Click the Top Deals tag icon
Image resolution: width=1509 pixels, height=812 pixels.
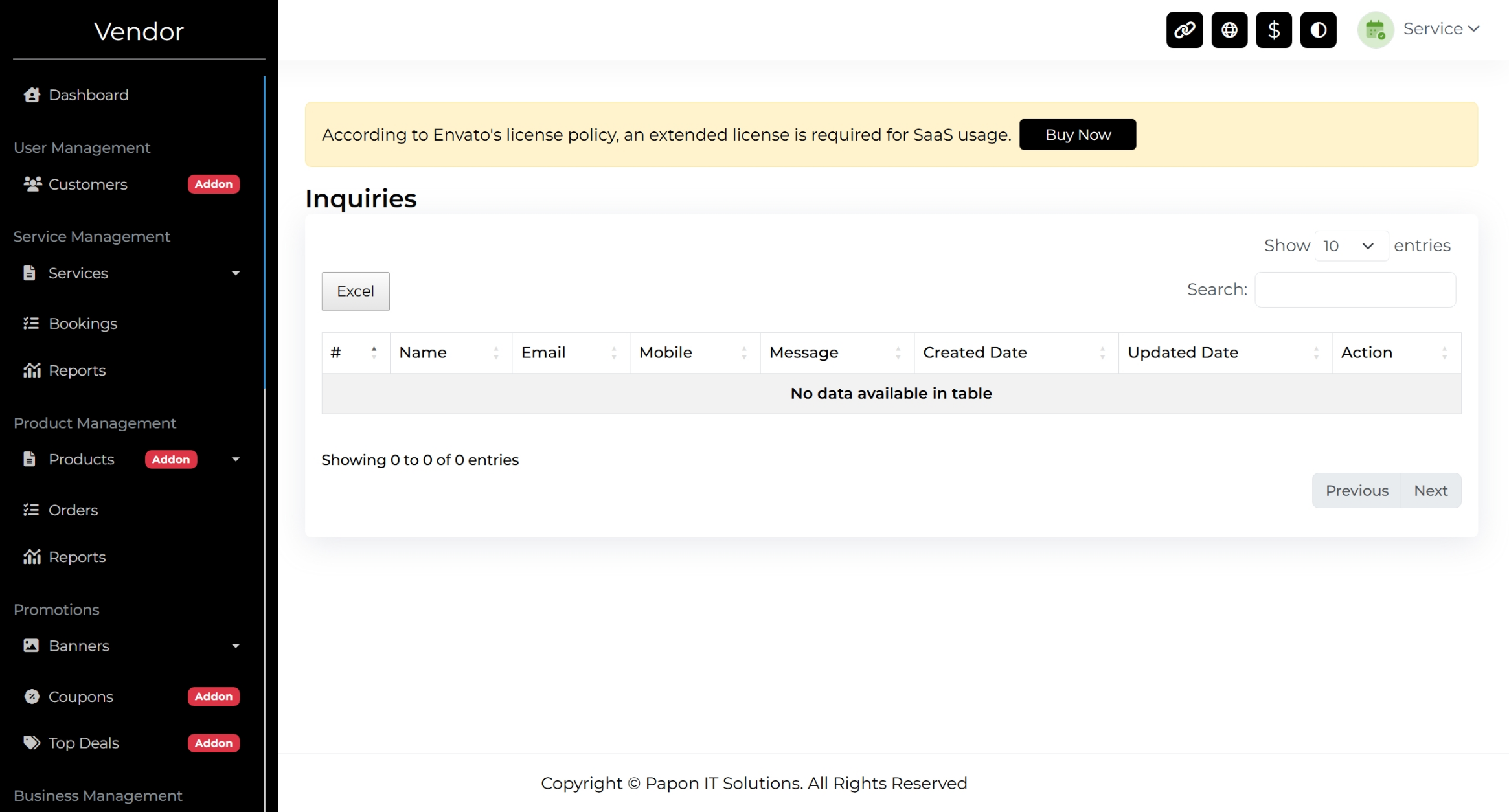coord(32,743)
